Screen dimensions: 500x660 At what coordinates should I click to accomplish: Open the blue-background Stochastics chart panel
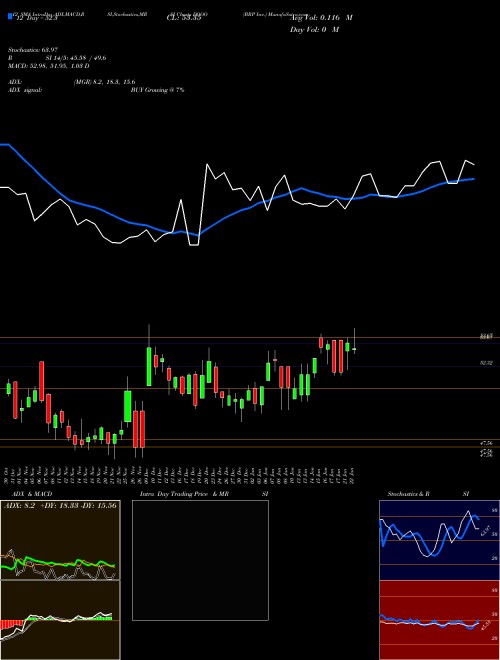click(x=439, y=540)
